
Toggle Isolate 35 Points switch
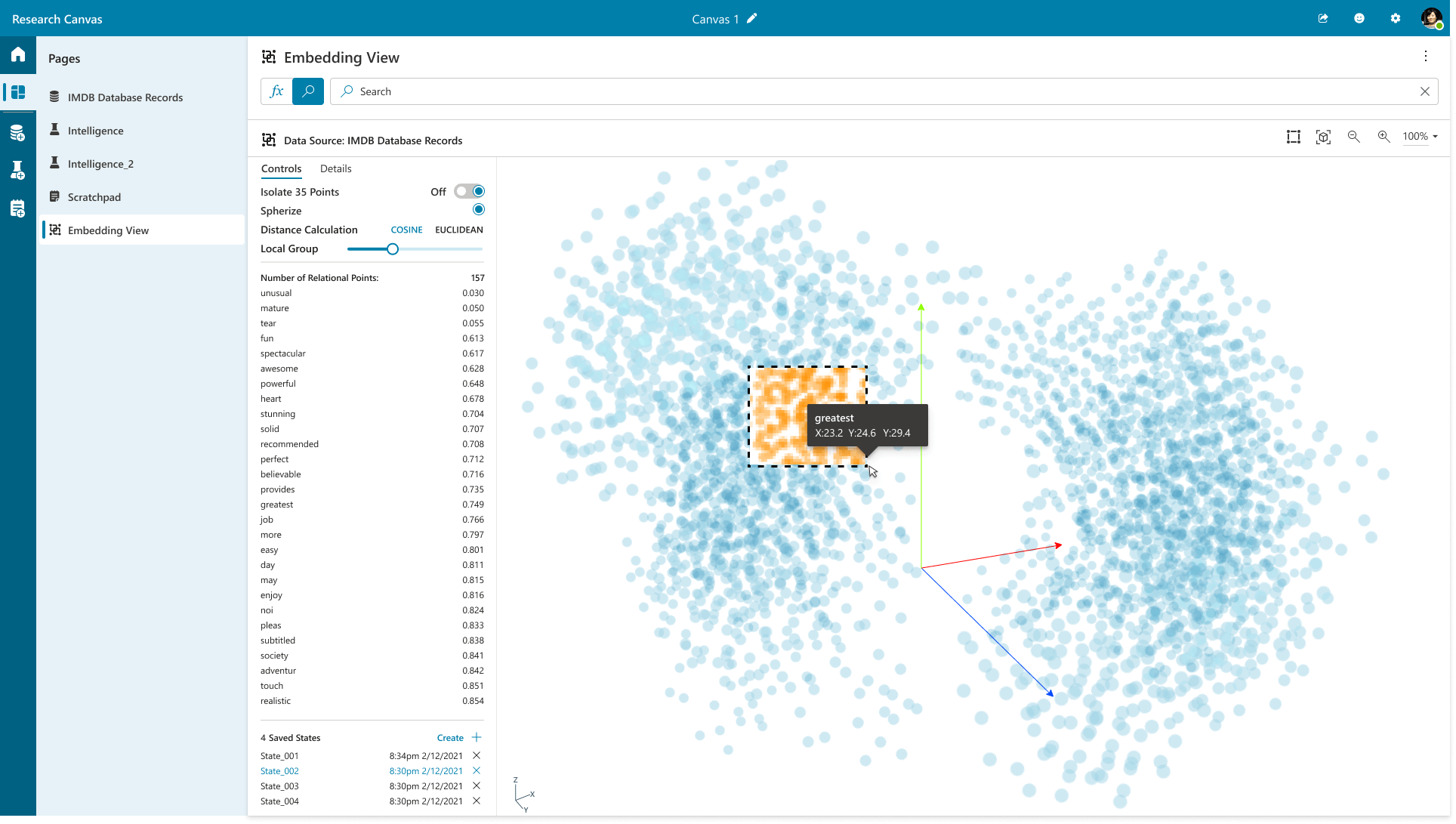(470, 192)
